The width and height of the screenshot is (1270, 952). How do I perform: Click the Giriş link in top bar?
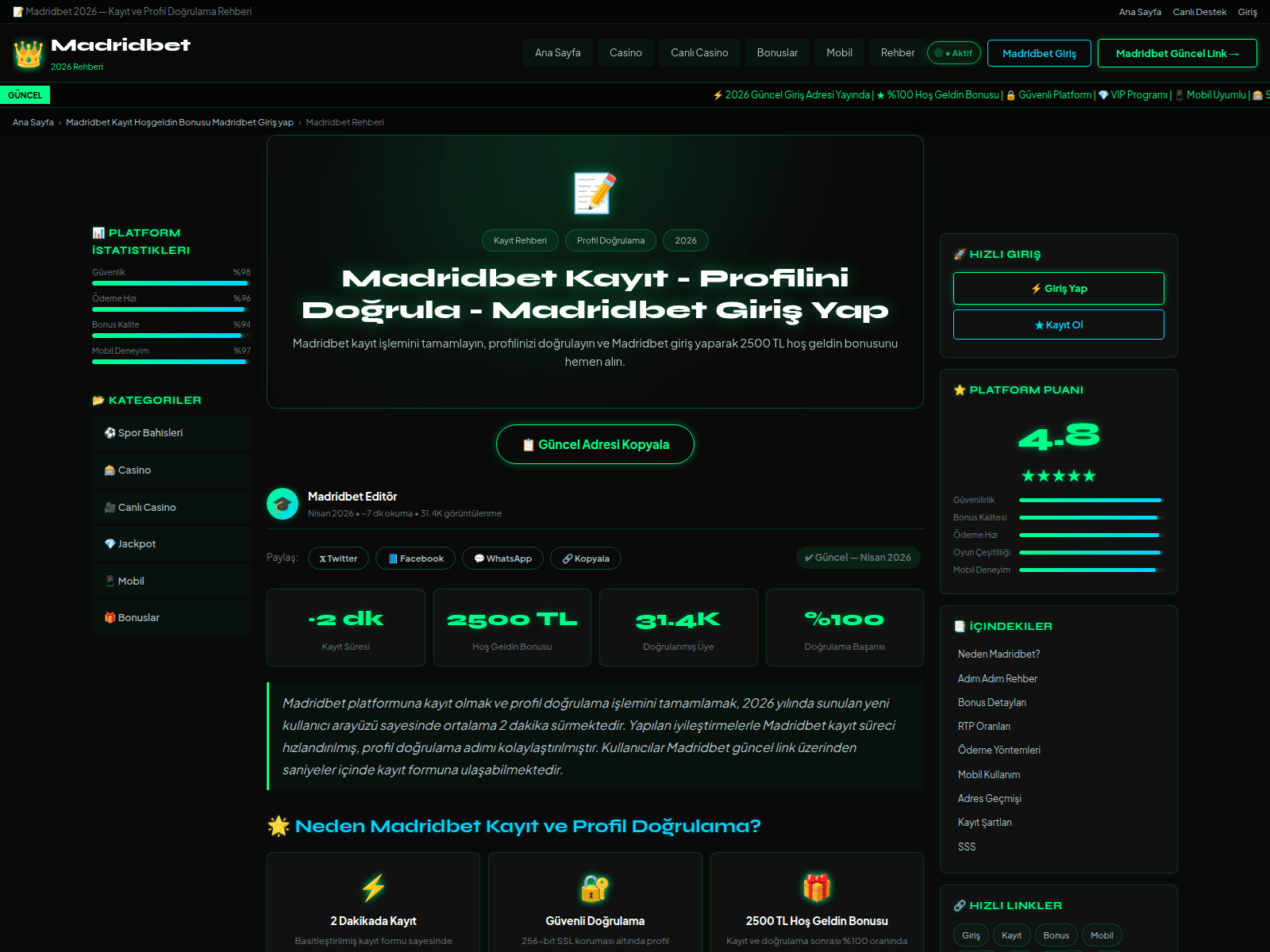point(1248,12)
